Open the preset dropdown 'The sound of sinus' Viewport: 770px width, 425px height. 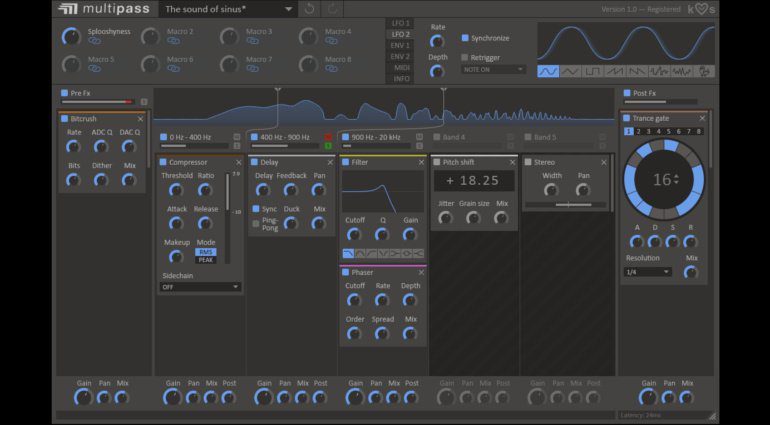(x=228, y=9)
